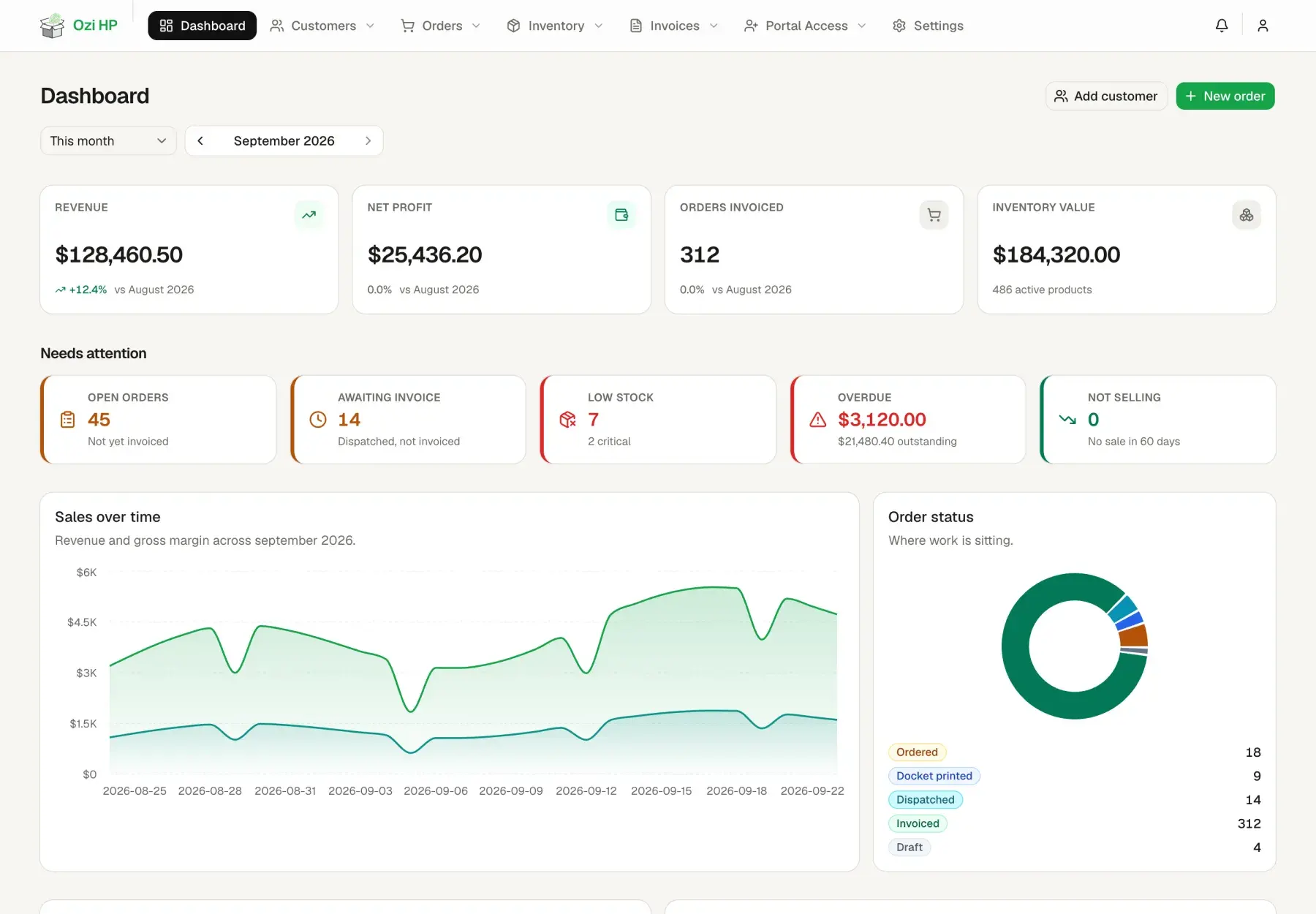This screenshot has width=1316, height=914.
Task: Expand the Inventory menu
Action: 556,26
